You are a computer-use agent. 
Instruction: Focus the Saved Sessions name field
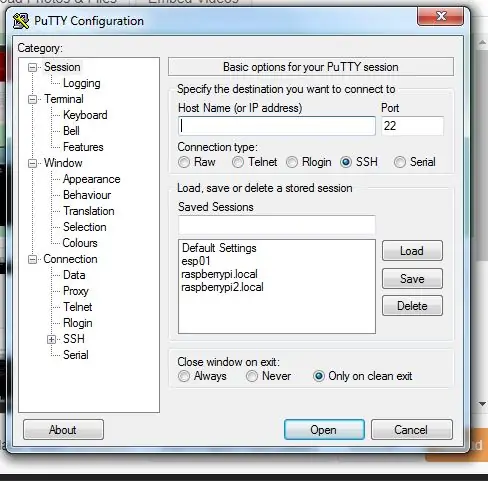(x=277, y=225)
